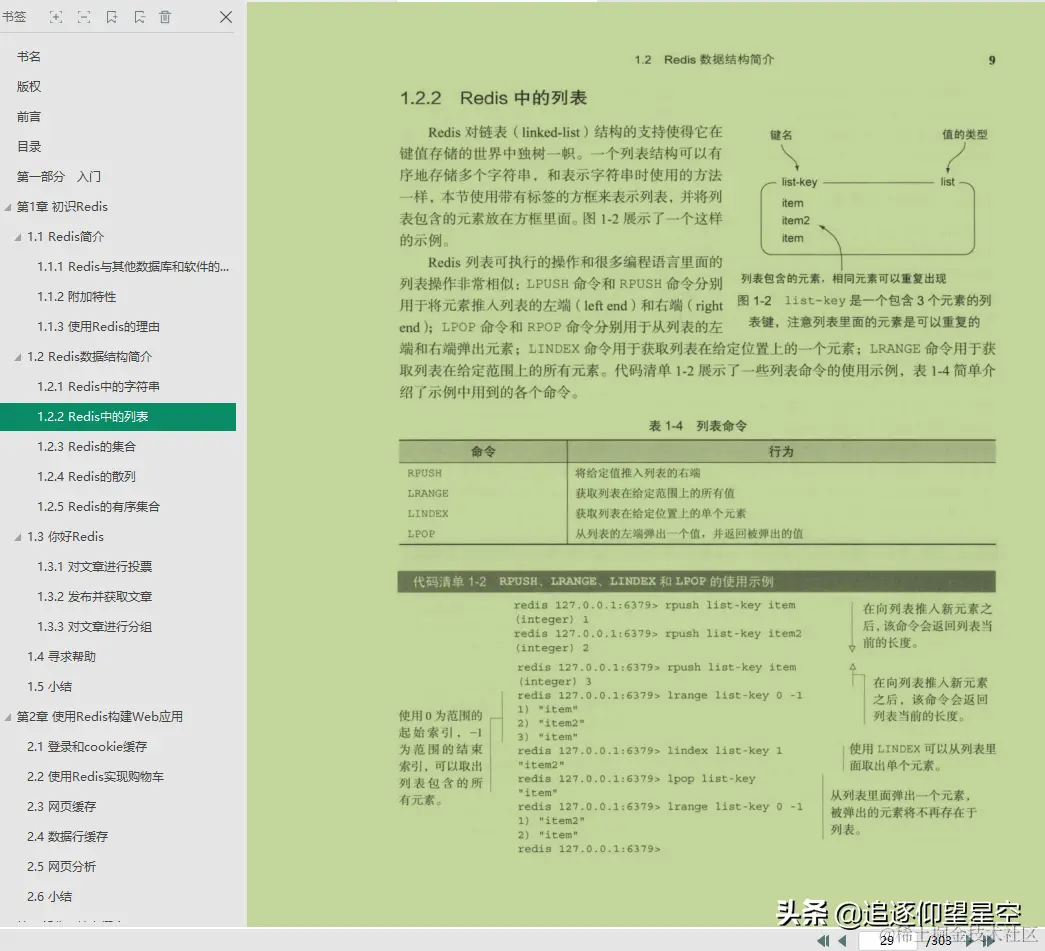Viewport: 1045px width, 951px height.
Task: Go to 1.2.5 Redis的有序集合 bookmark
Action: pos(98,506)
